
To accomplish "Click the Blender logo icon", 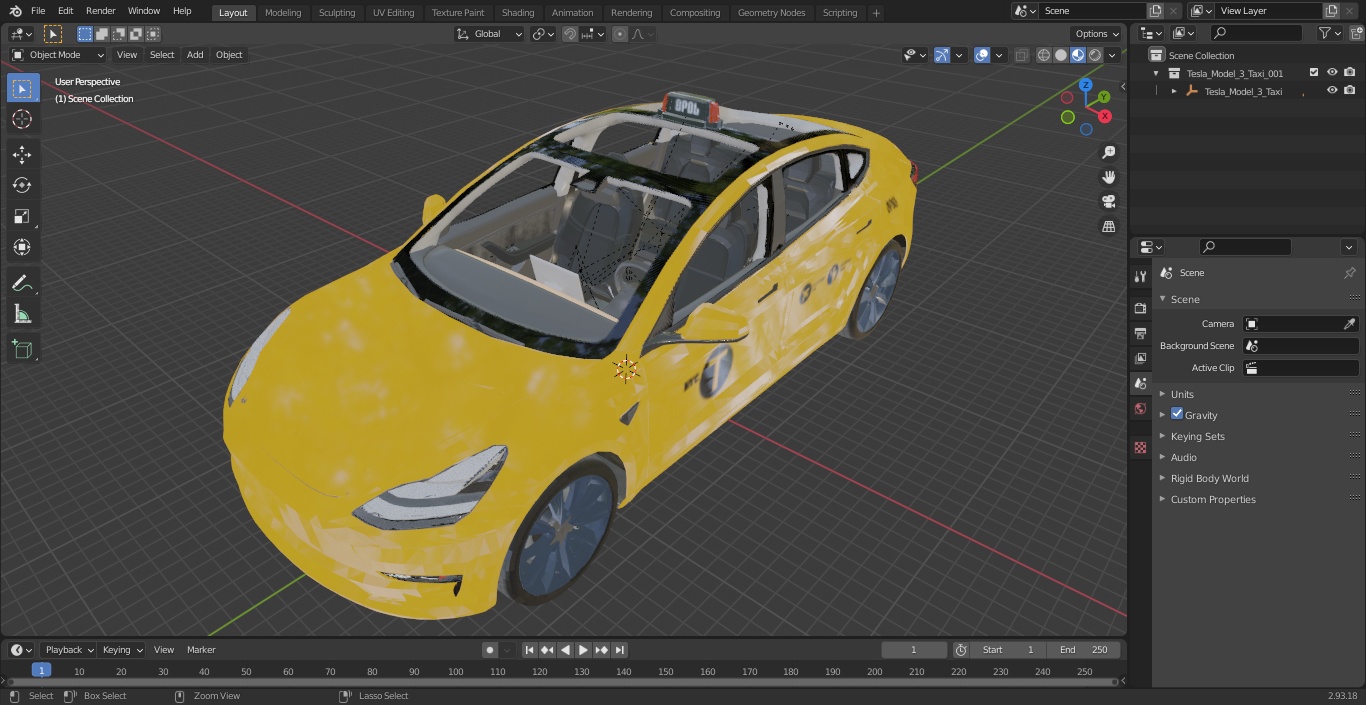I will [14, 11].
